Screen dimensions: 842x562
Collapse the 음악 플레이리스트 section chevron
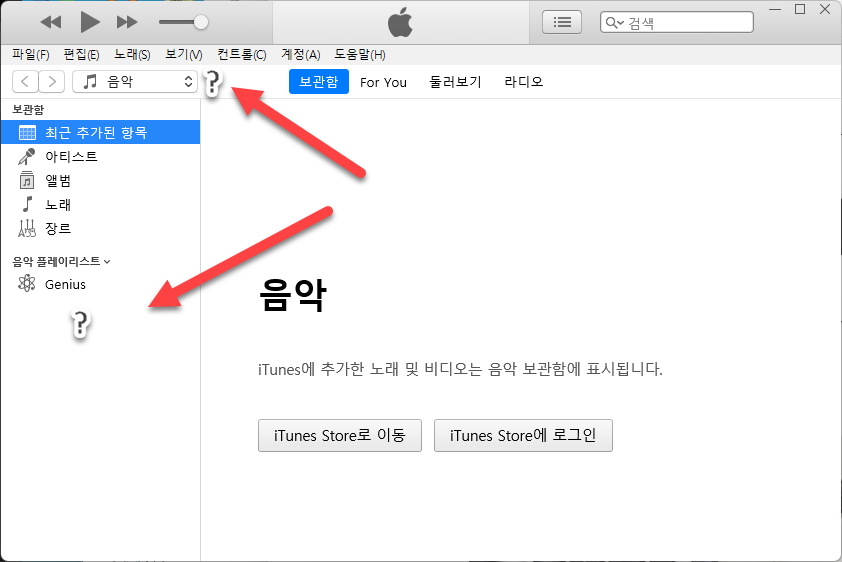107,262
